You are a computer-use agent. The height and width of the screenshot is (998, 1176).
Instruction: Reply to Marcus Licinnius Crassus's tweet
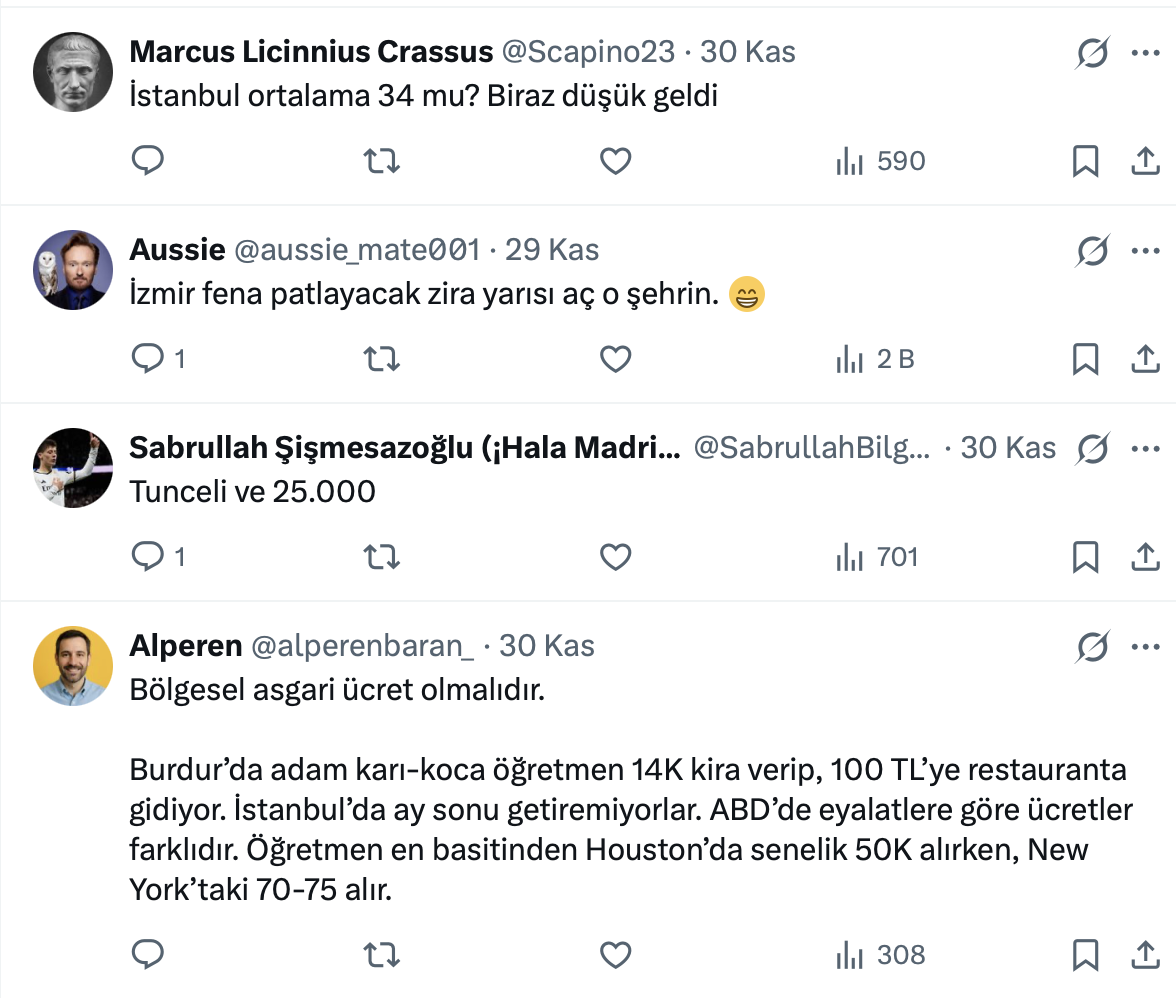click(148, 161)
